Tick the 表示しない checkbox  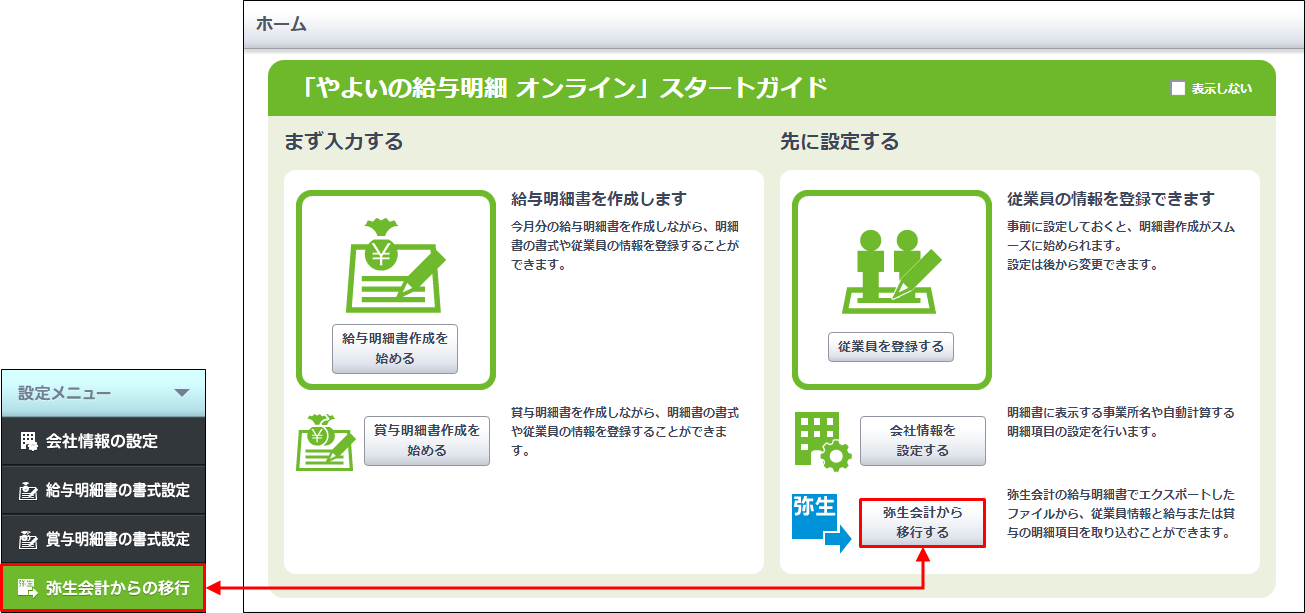tap(1178, 88)
